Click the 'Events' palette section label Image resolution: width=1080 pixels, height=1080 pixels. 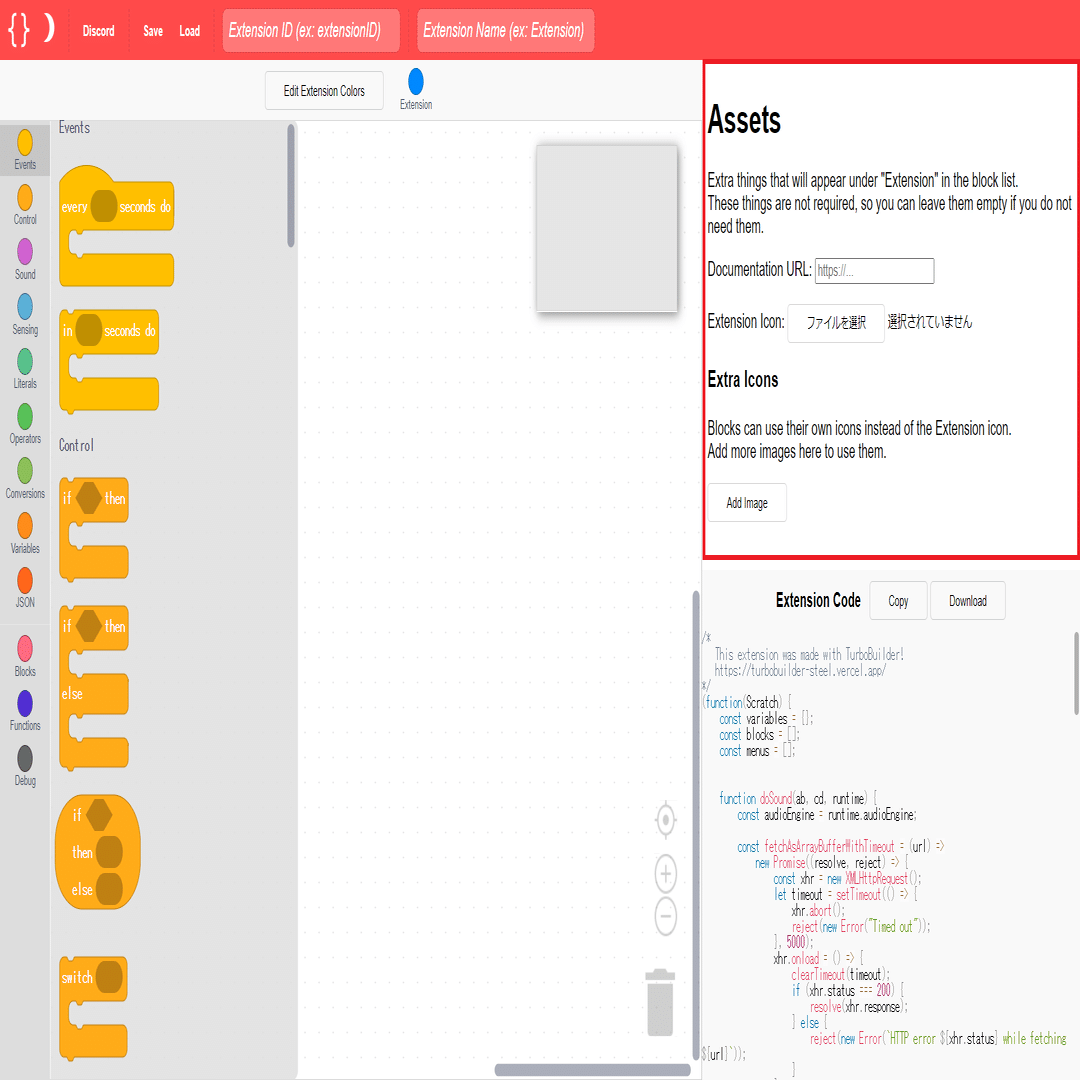[74, 127]
